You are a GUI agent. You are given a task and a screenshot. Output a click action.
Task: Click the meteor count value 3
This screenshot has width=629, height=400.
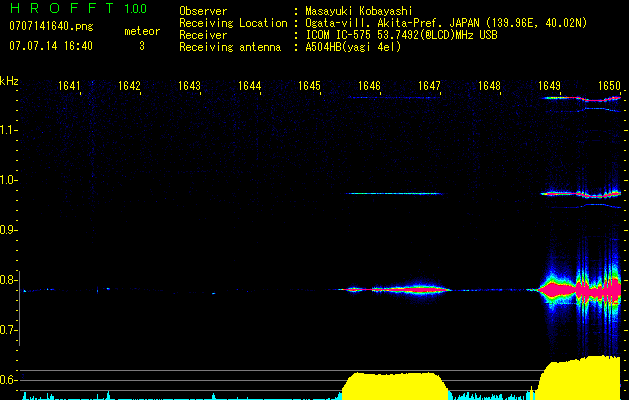click(142, 46)
